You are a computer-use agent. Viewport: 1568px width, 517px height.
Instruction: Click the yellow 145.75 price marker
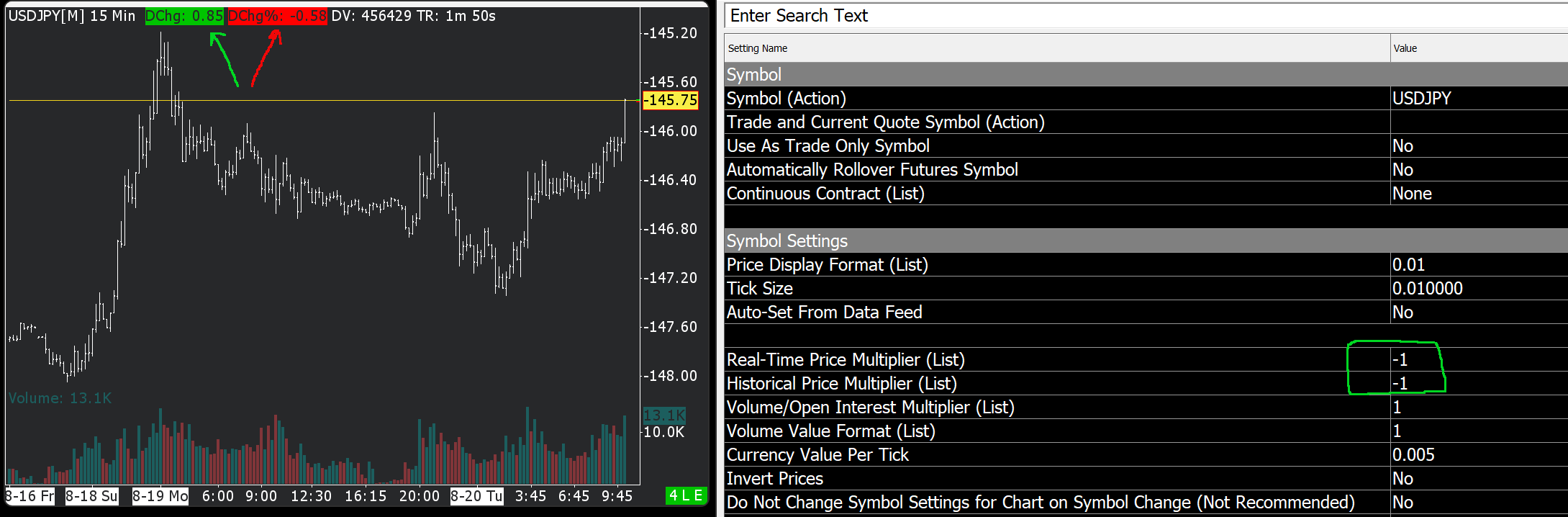[671, 100]
